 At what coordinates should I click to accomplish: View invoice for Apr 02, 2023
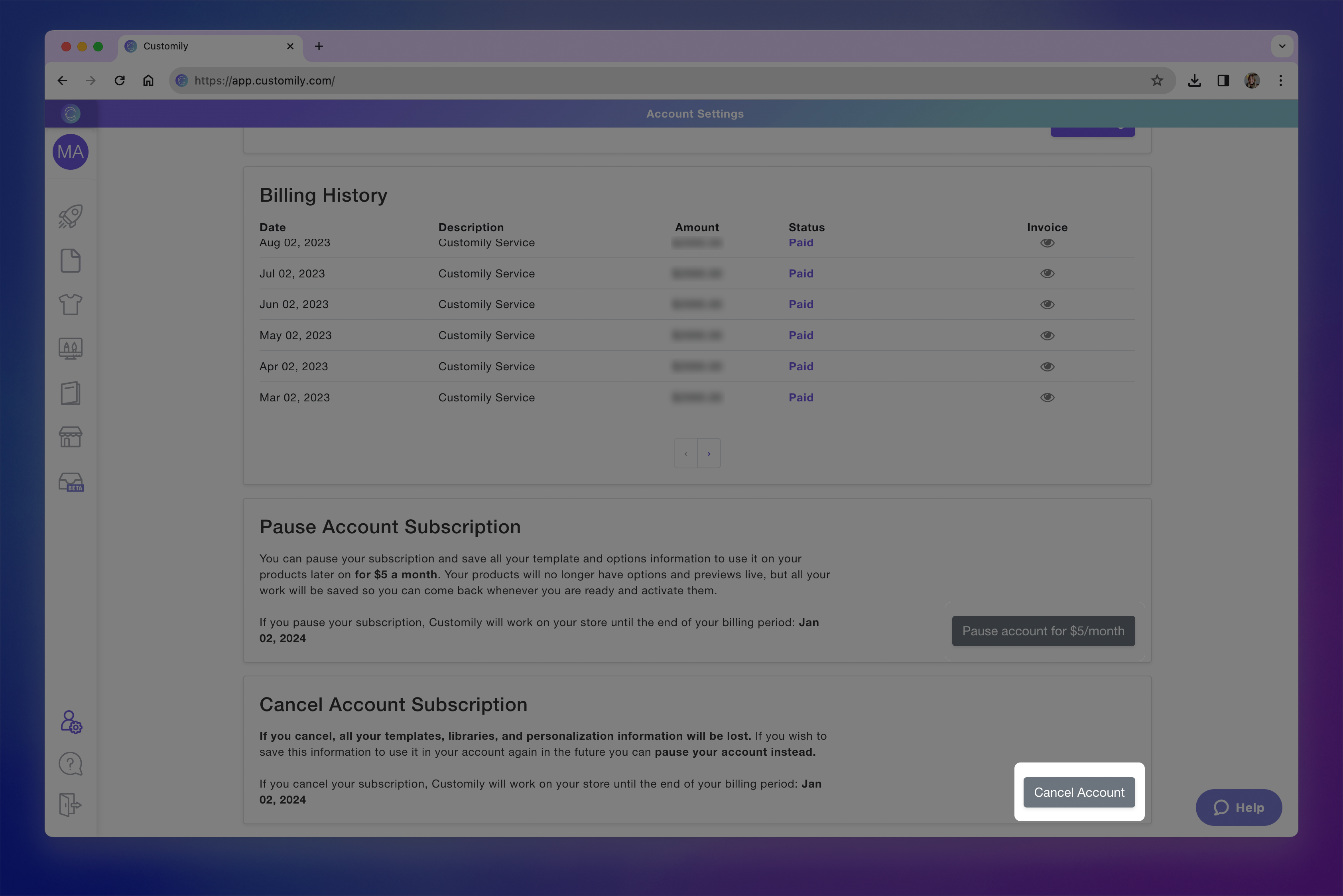coord(1048,366)
